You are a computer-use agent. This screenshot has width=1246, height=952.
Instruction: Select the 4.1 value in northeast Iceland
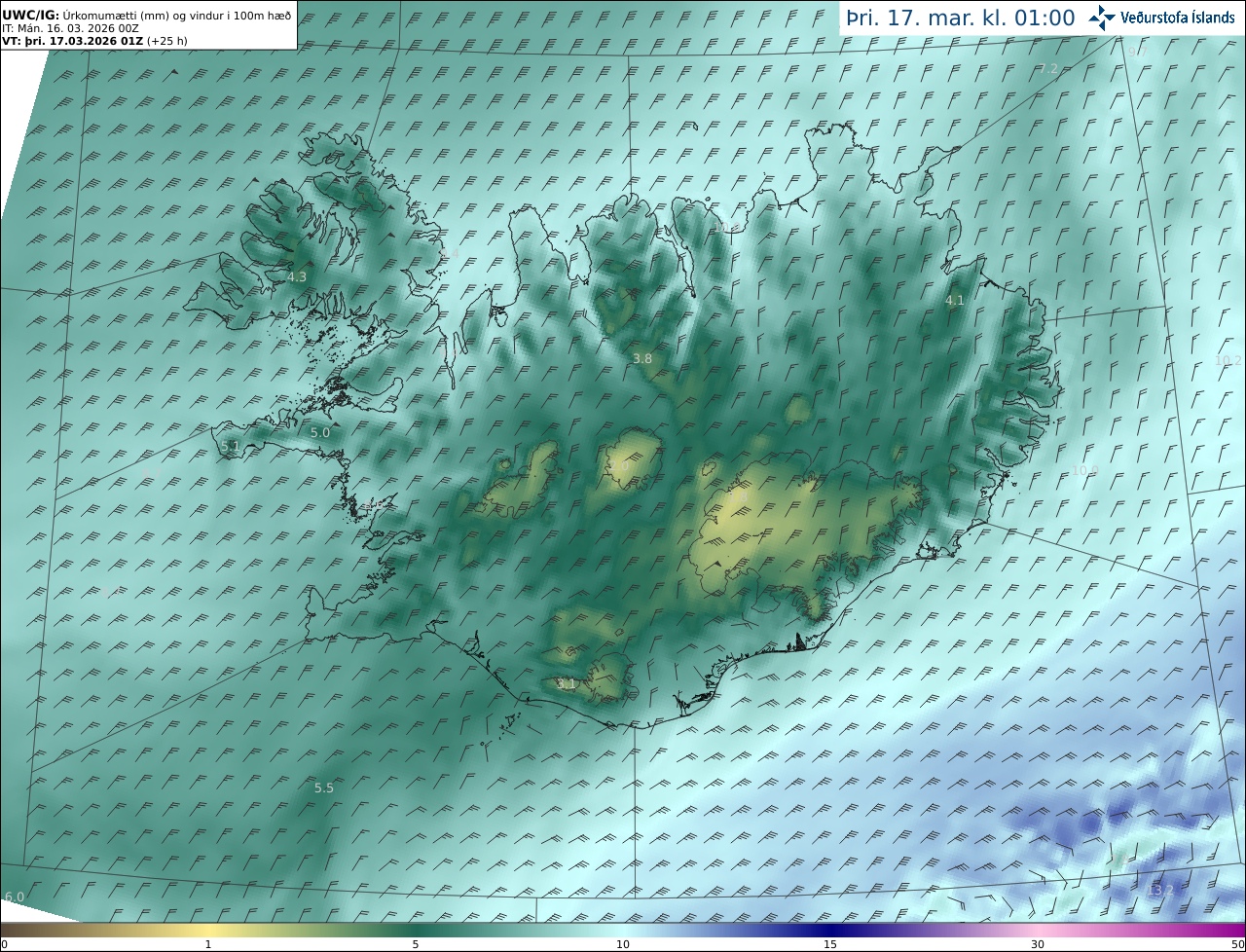pyautogui.click(x=955, y=301)
